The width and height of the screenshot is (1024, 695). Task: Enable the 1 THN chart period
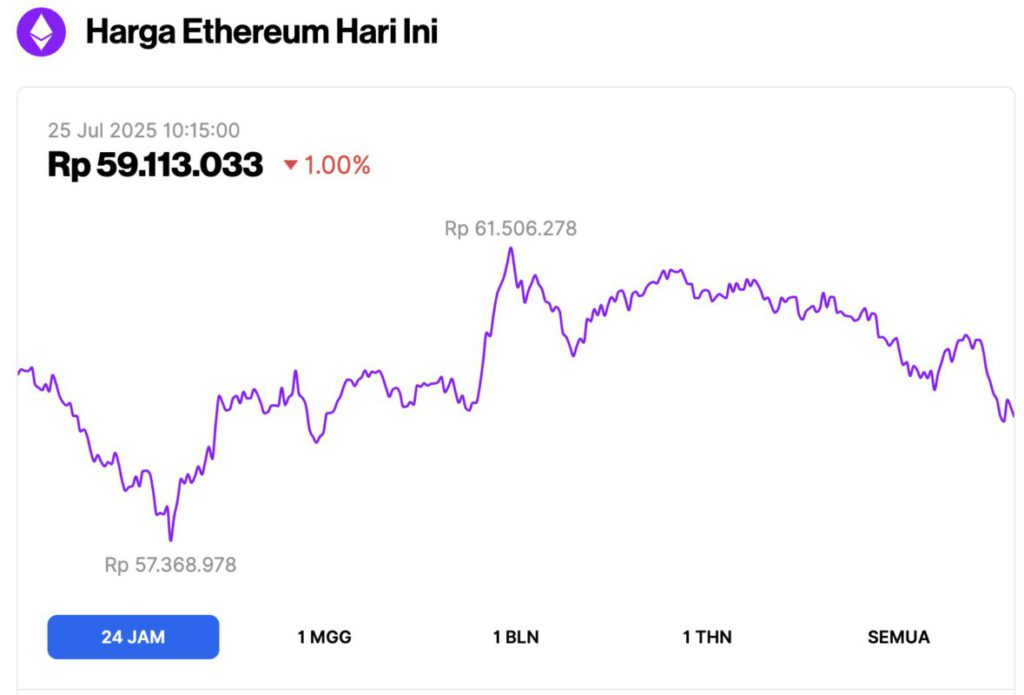click(707, 637)
